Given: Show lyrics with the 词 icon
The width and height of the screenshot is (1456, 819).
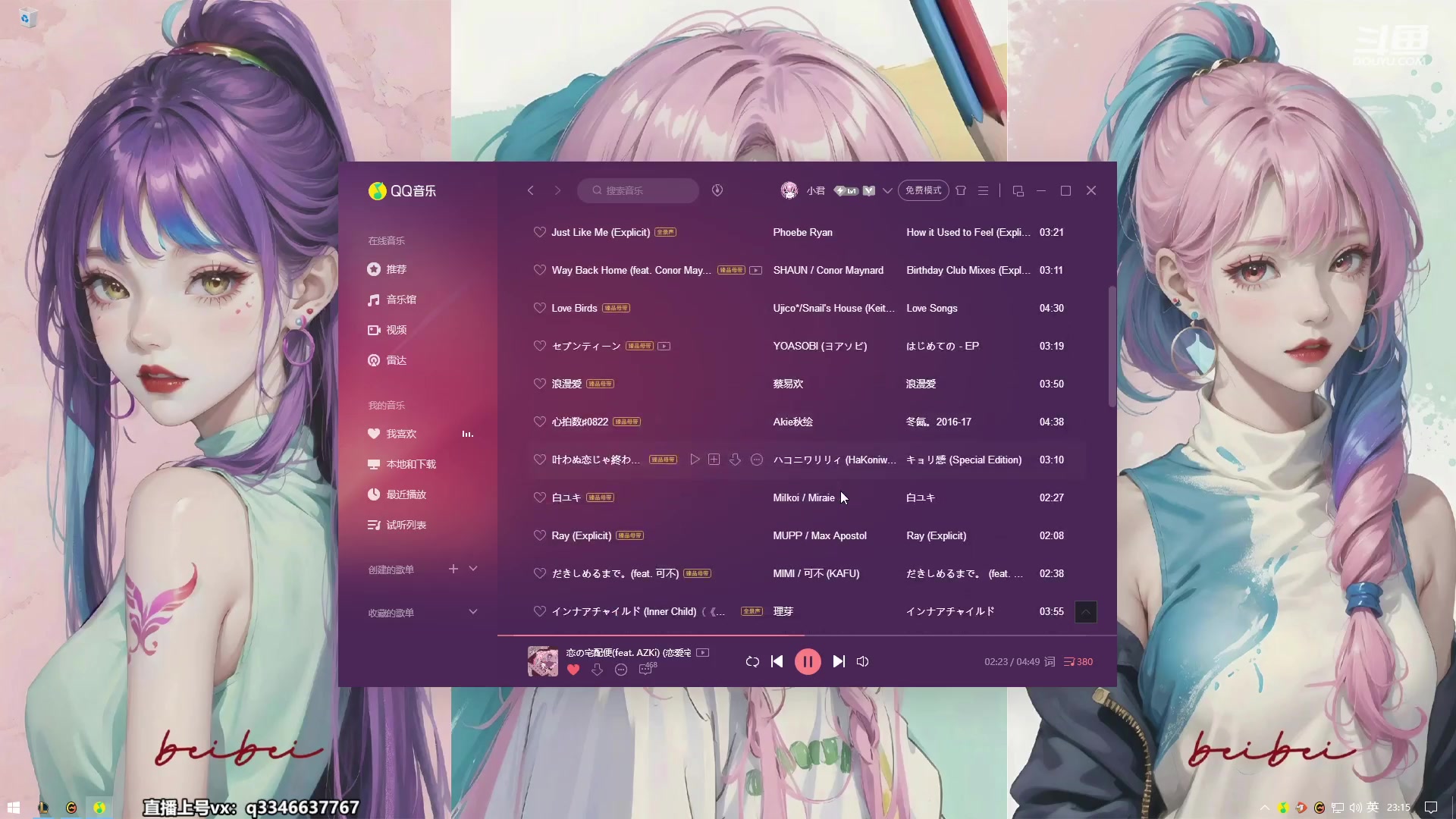Looking at the screenshot, I should 1050,662.
